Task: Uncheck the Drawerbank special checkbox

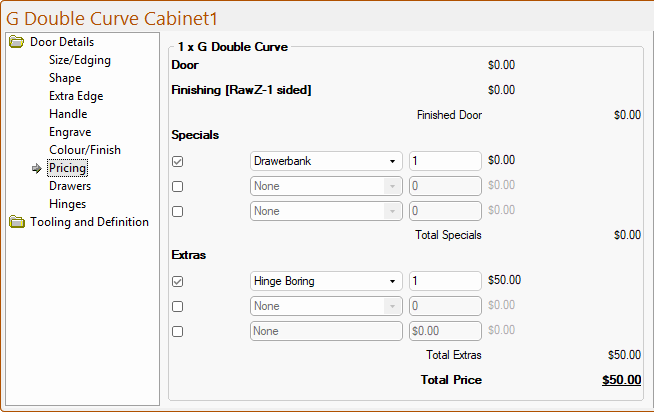Action: tap(178, 161)
